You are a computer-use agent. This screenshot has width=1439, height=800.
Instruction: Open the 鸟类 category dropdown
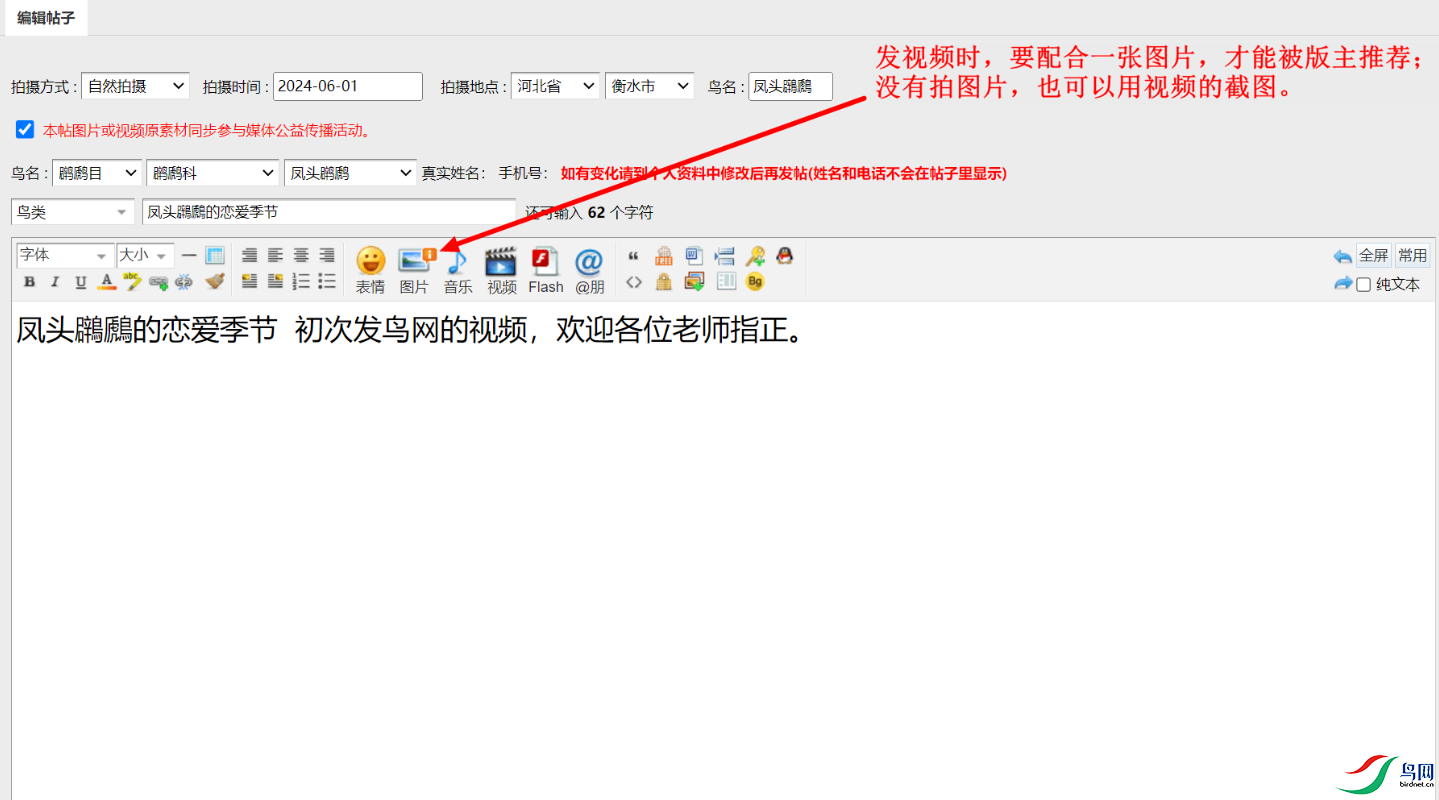tap(72, 212)
